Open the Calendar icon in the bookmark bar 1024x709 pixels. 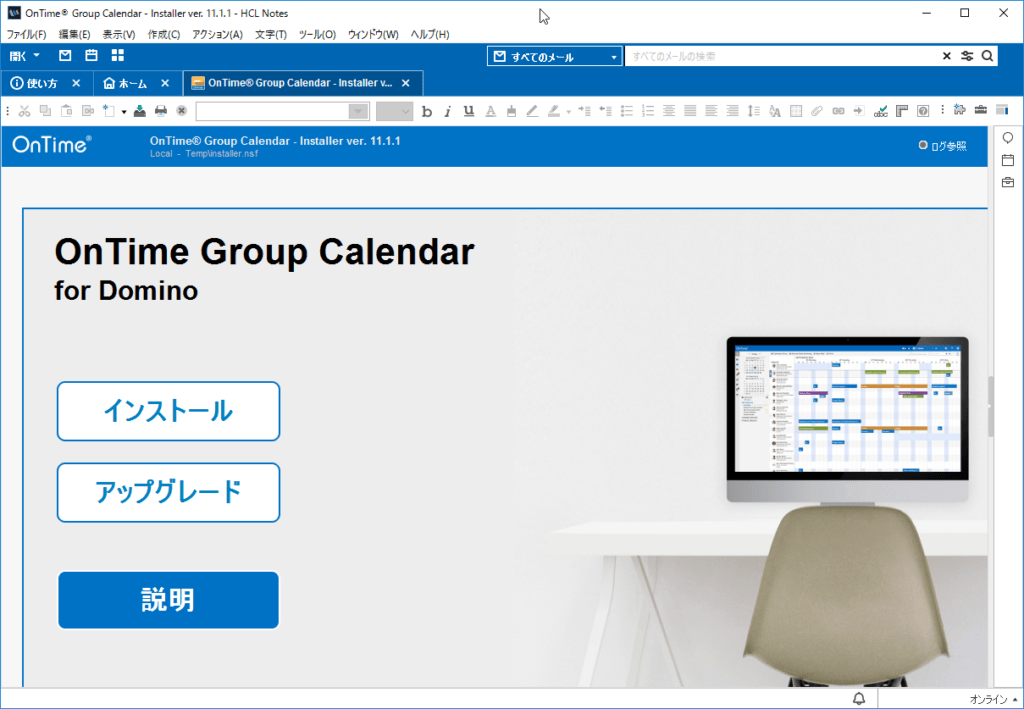91,56
